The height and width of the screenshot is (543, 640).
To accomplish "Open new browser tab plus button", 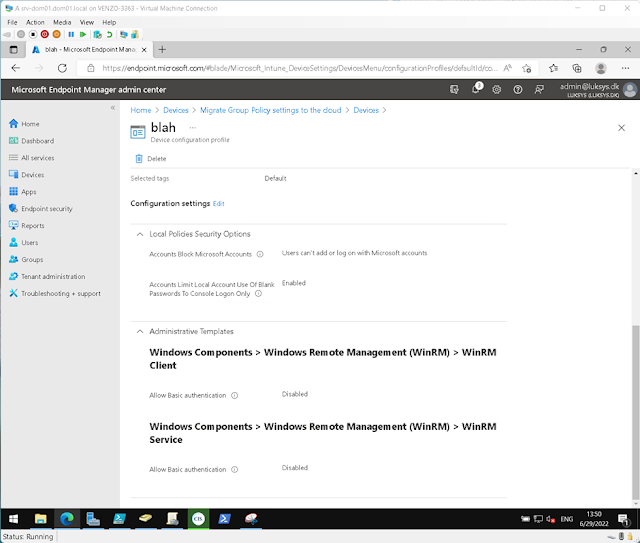I will pyautogui.click(x=162, y=49).
